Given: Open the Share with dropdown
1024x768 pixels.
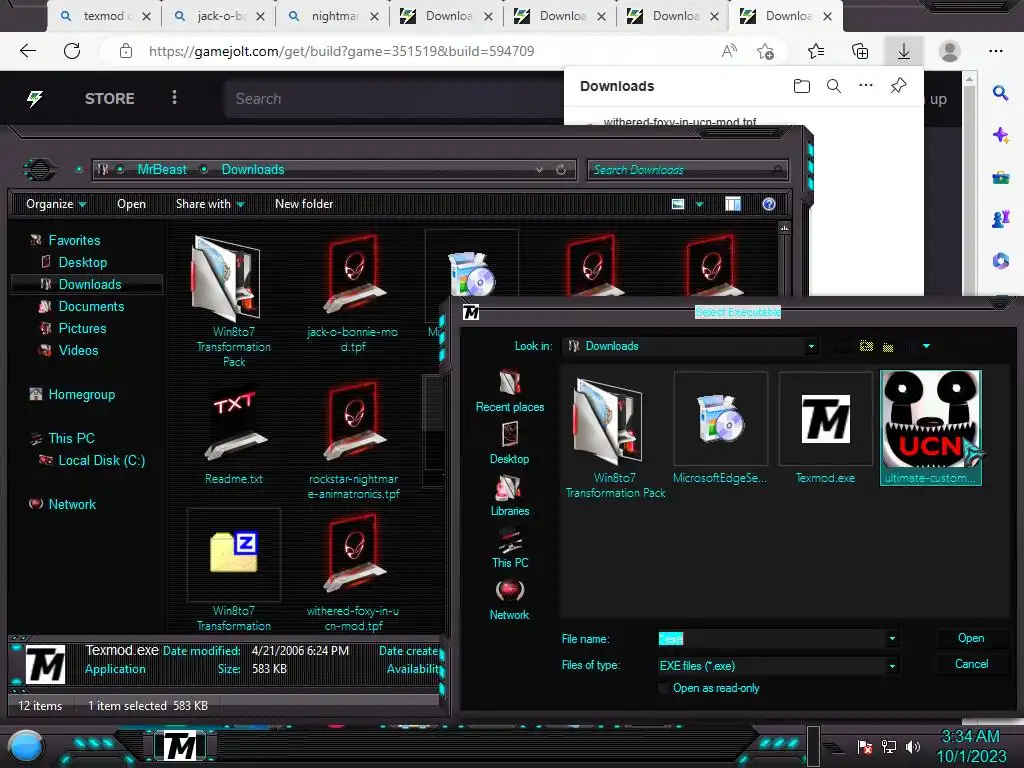Looking at the screenshot, I should coord(210,204).
